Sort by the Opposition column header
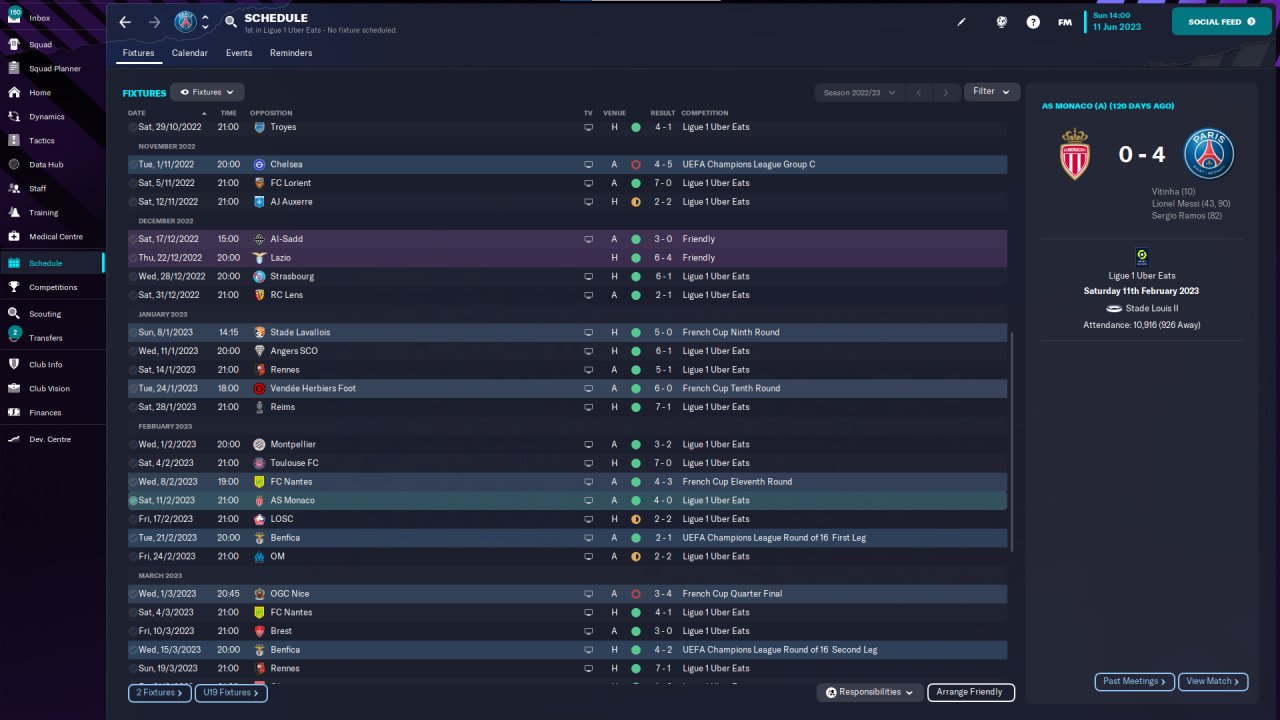1280x720 pixels. (x=271, y=113)
